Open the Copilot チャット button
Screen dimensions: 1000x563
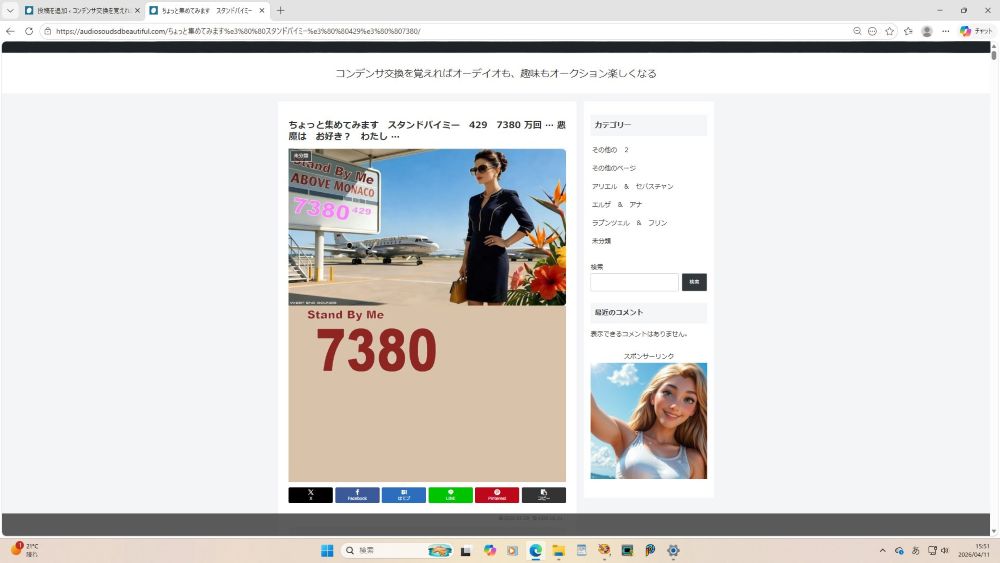977,31
